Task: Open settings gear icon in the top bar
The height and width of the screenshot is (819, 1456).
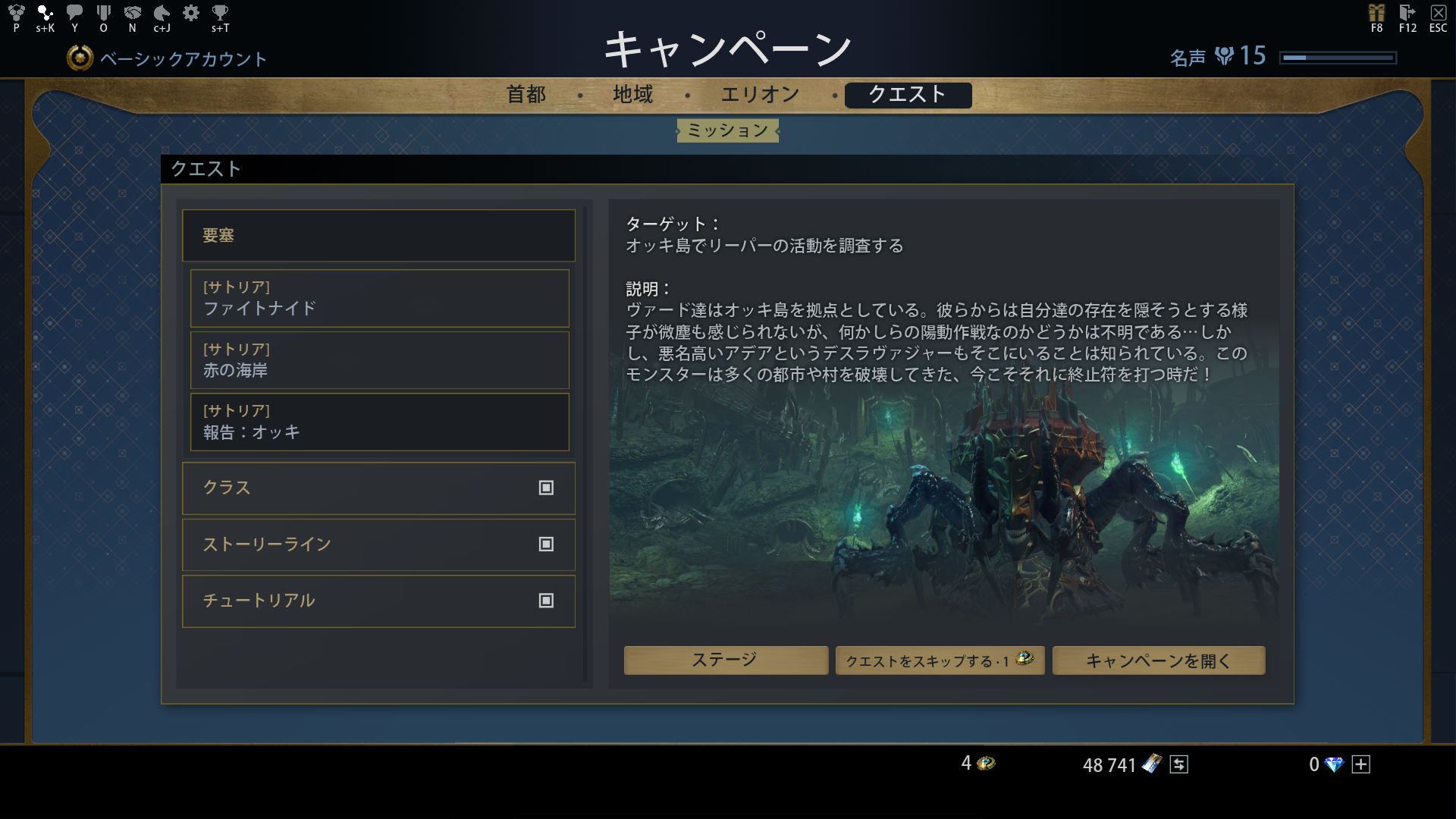Action: click(191, 13)
